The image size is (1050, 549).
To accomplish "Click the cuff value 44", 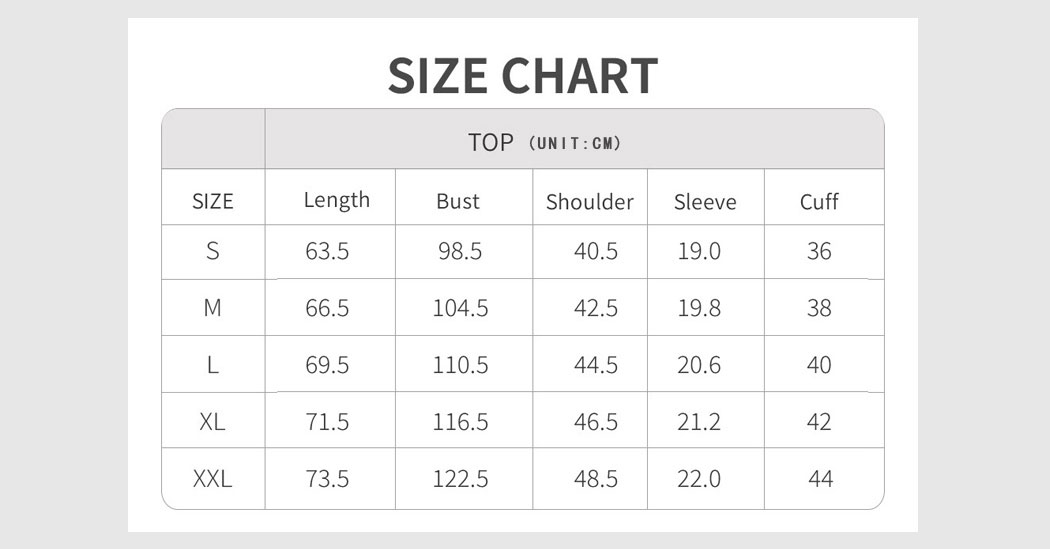I will pos(820,479).
